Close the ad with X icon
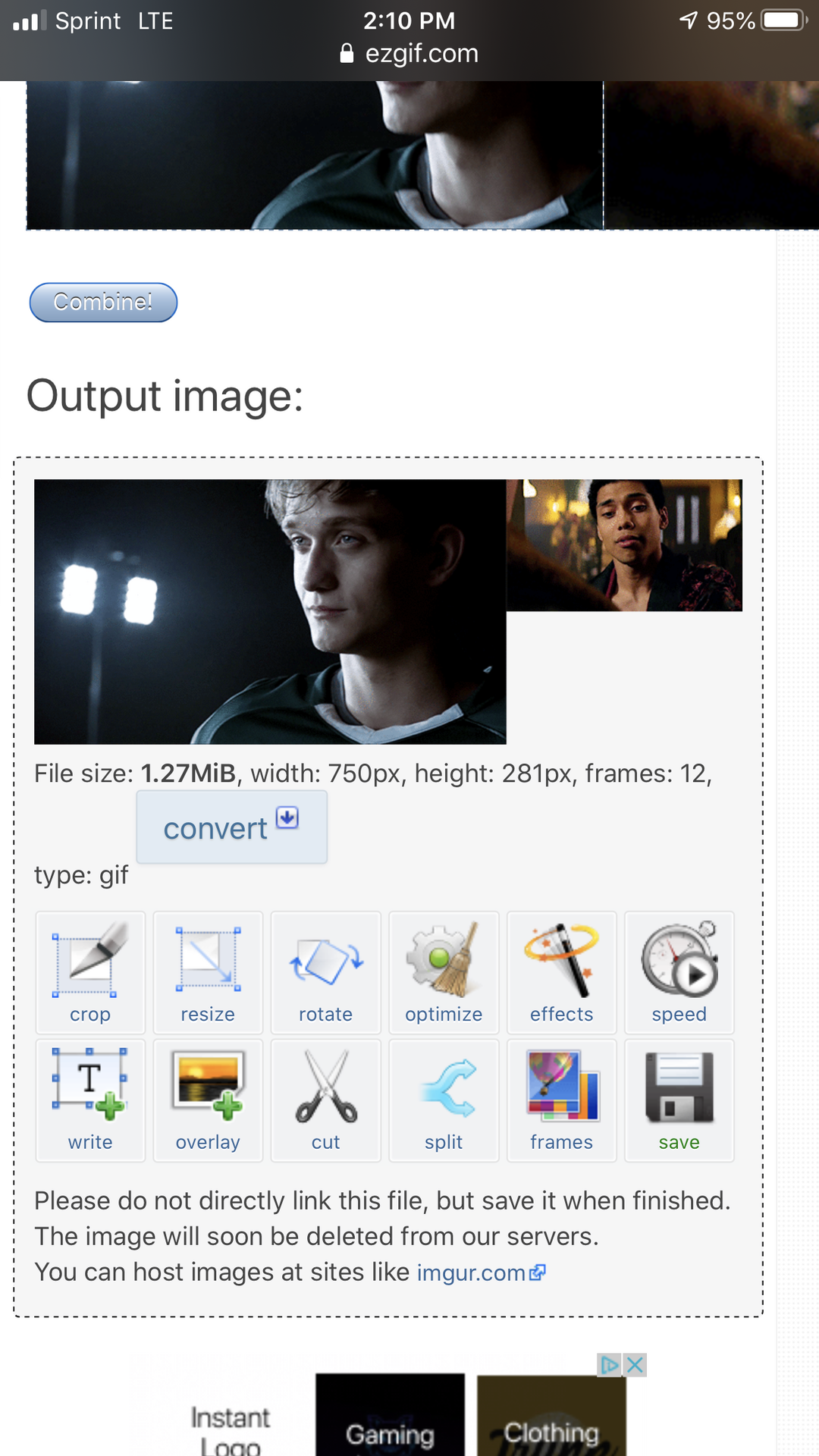The height and width of the screenshot is (1456, 819). 635,1365
